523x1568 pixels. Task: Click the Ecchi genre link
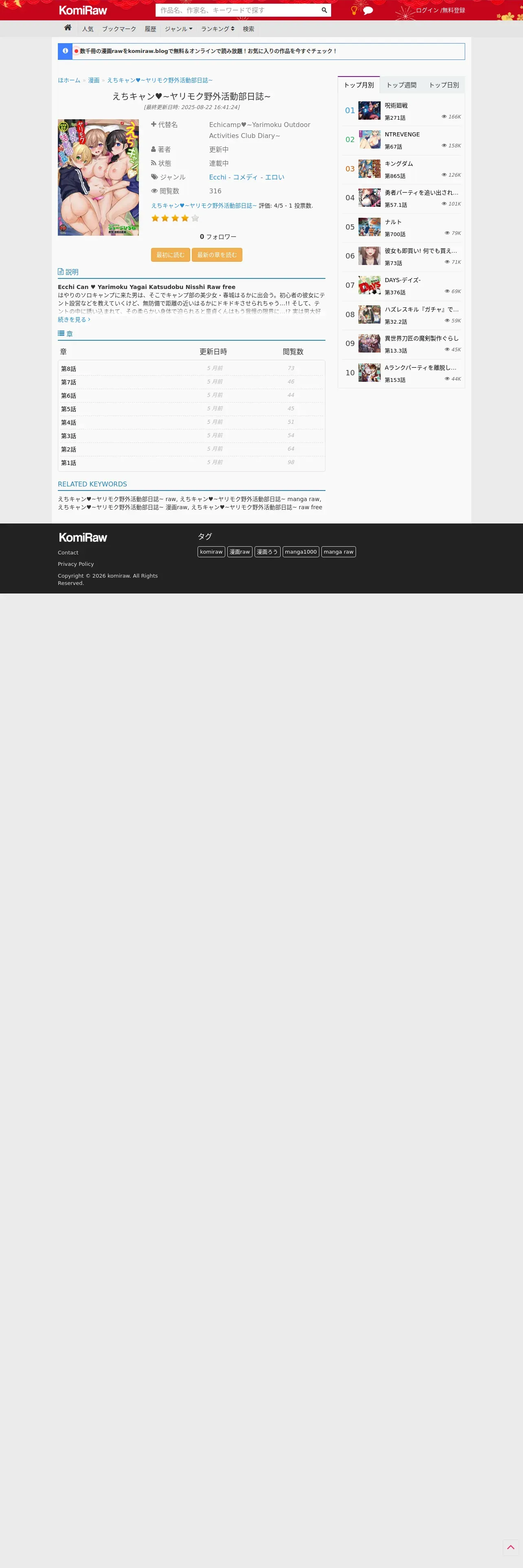218,177
